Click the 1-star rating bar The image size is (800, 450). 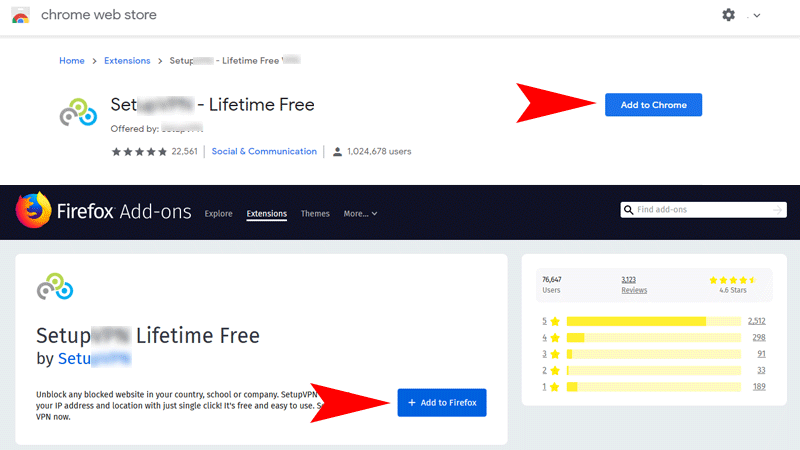654,387
